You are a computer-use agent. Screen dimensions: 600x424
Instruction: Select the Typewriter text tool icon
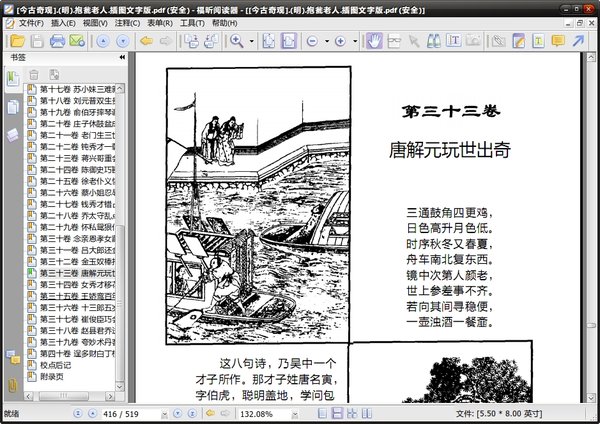click(x=453, y=41)
